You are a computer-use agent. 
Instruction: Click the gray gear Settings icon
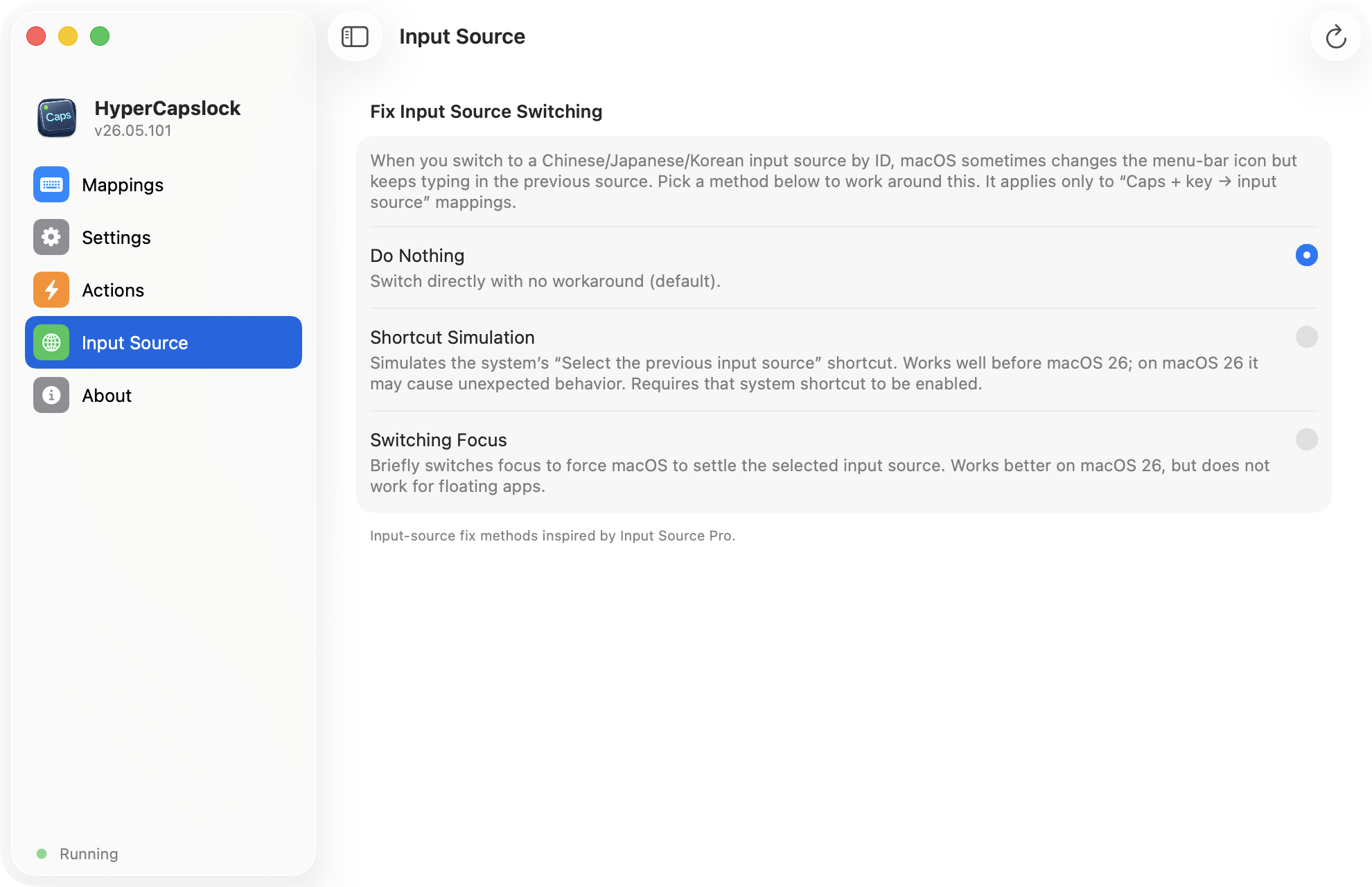click(51, 237)
